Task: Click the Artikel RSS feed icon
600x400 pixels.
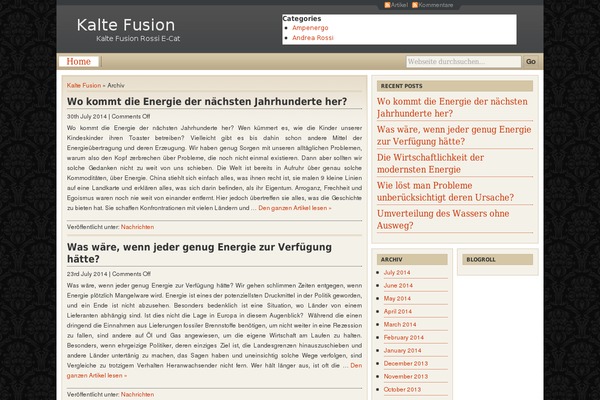Action: (387, 5)
